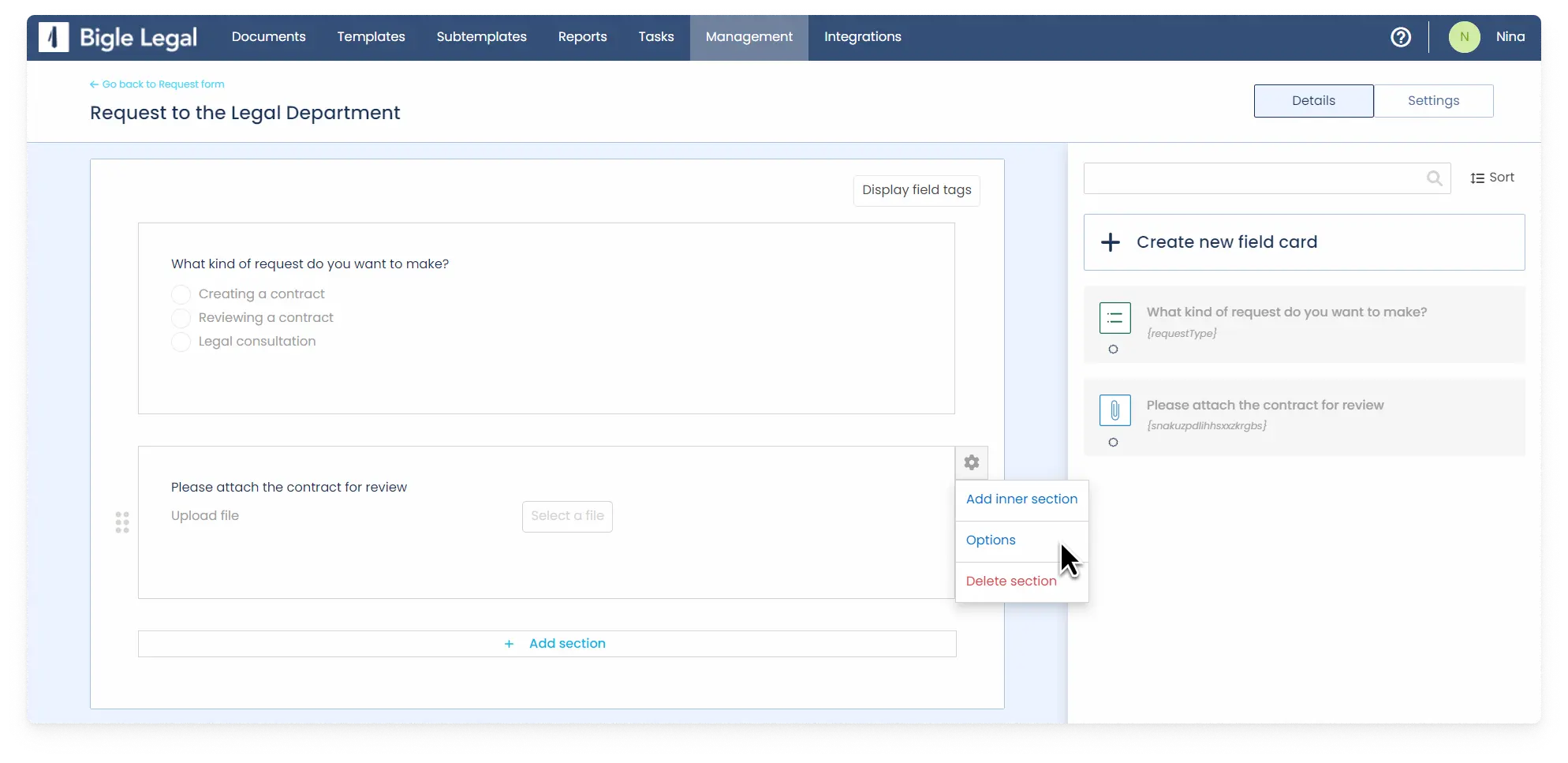Grab the section drag handle dots
This screenshot has height=763, width=1568.
pos(122,522)
